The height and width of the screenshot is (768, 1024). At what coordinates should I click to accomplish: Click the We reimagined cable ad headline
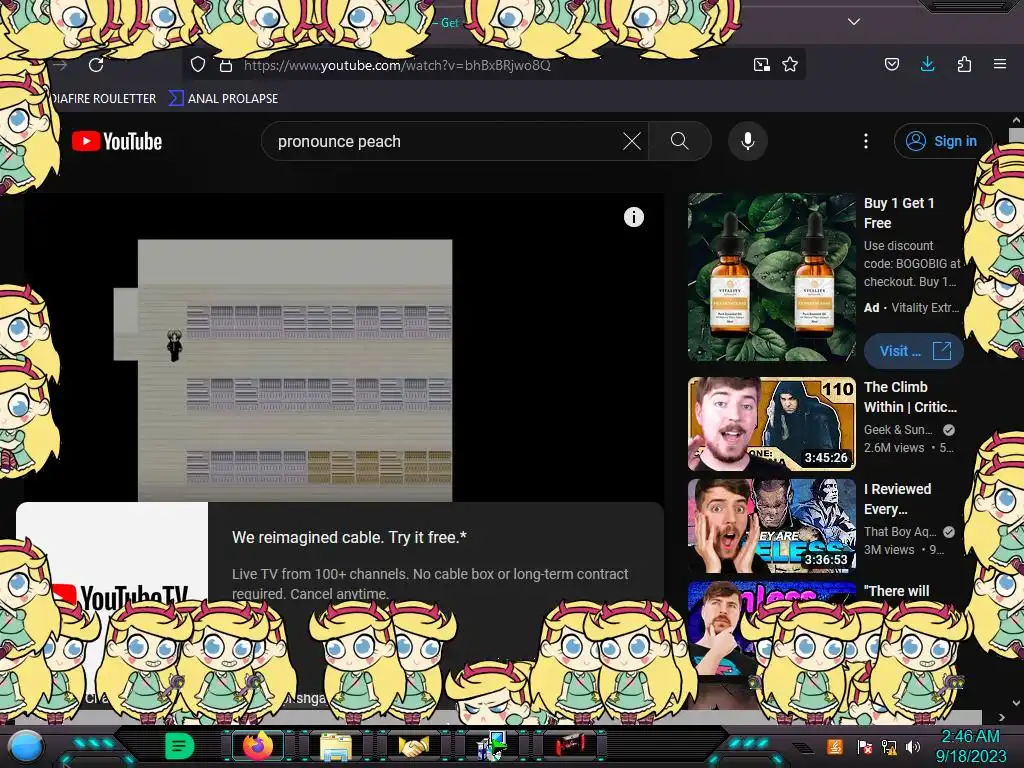tap(349, 537)
